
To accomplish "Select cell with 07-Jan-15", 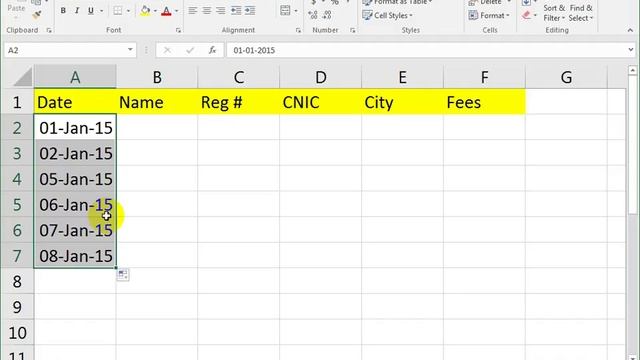I will pyautogui.click(x=75, y=230).
